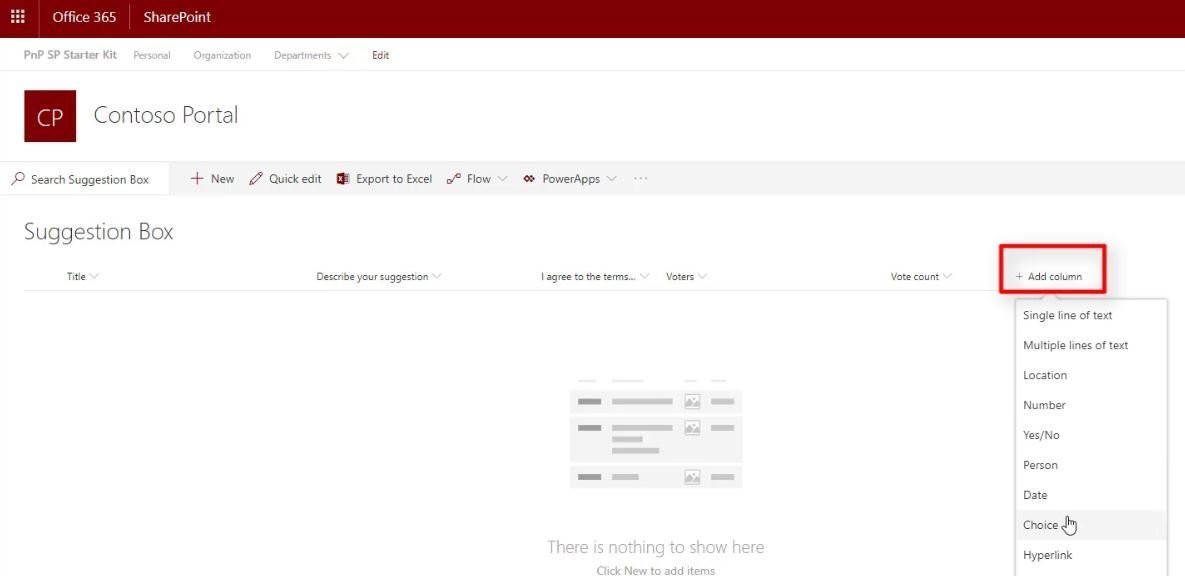Open the SharePoint home link
This screenshot has width=1185, height=576.
click(x=177, y=17)
